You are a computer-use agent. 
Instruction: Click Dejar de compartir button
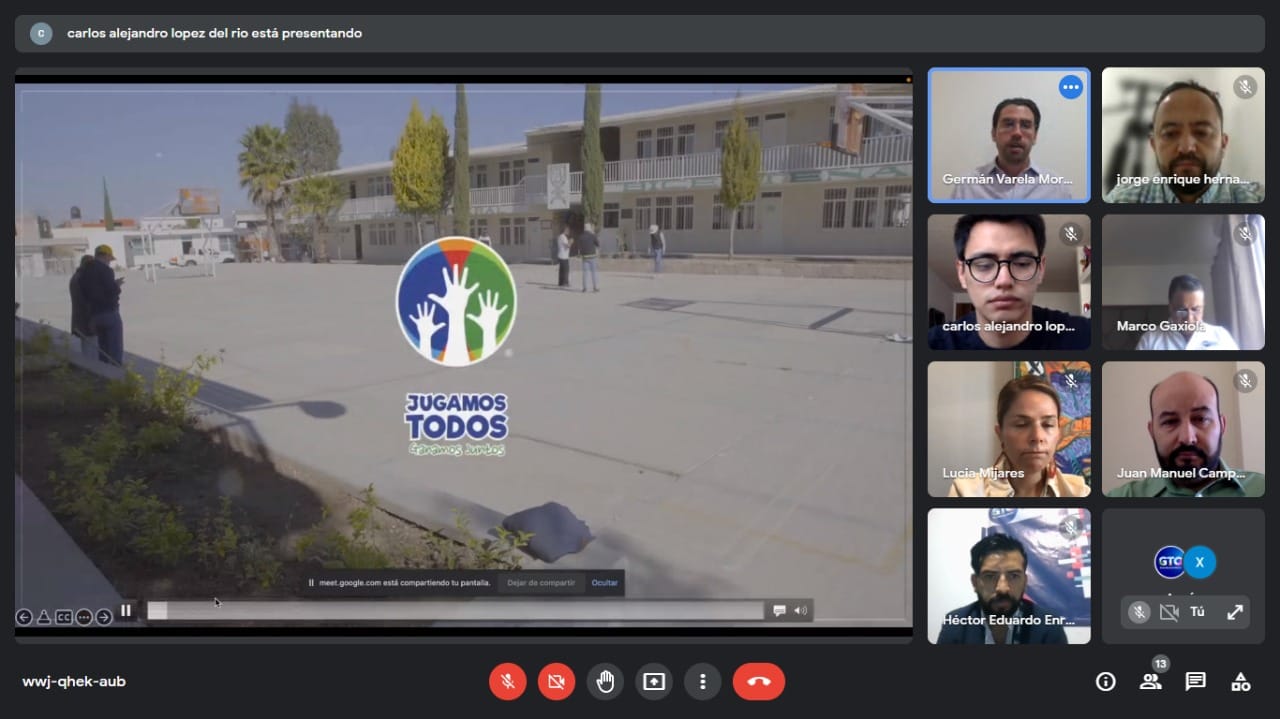click(541, 583)
